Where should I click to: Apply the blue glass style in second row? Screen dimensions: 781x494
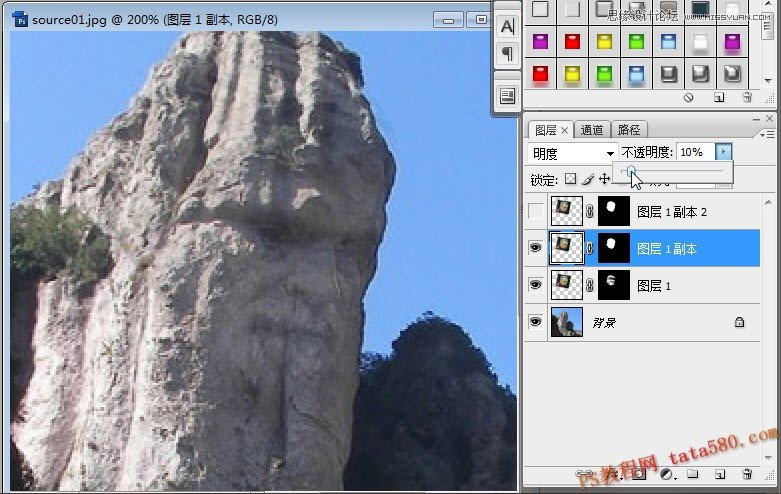pos(668,41)
